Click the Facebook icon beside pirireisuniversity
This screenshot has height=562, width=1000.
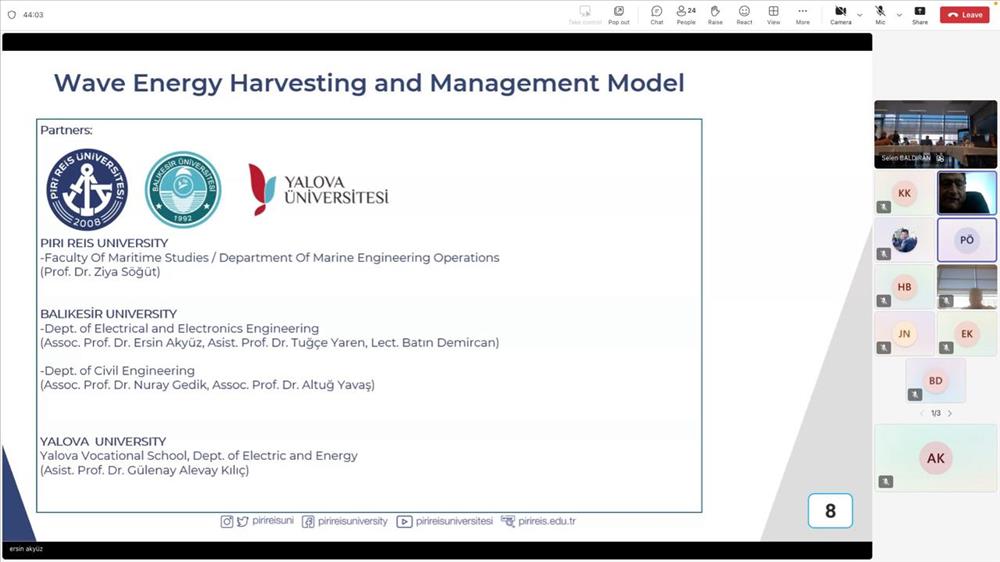click(x=308, y=522)
